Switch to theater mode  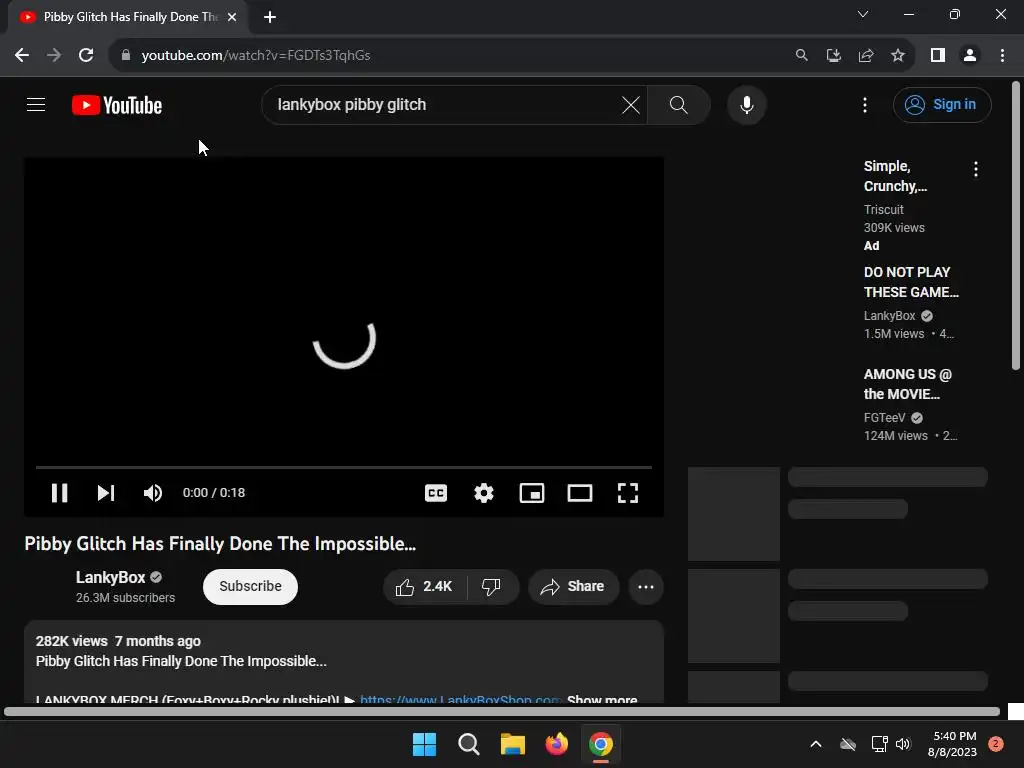click(x=580, y=493)
